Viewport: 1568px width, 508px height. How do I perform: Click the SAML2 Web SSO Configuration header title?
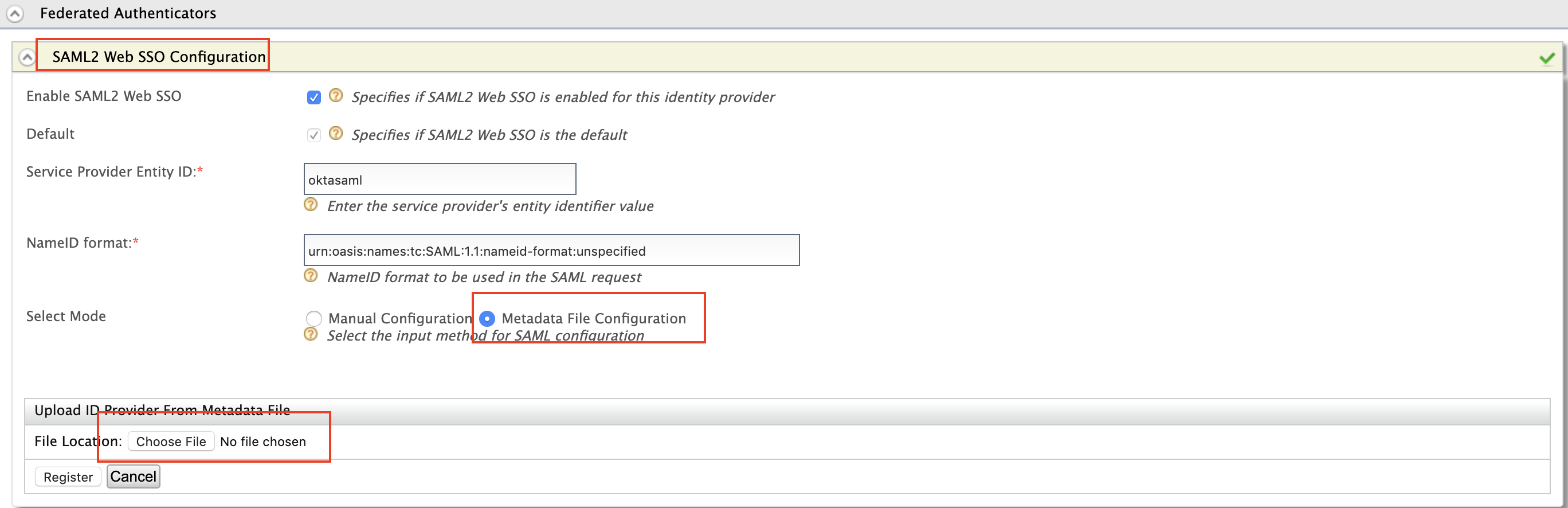click(x=159, y=57)
